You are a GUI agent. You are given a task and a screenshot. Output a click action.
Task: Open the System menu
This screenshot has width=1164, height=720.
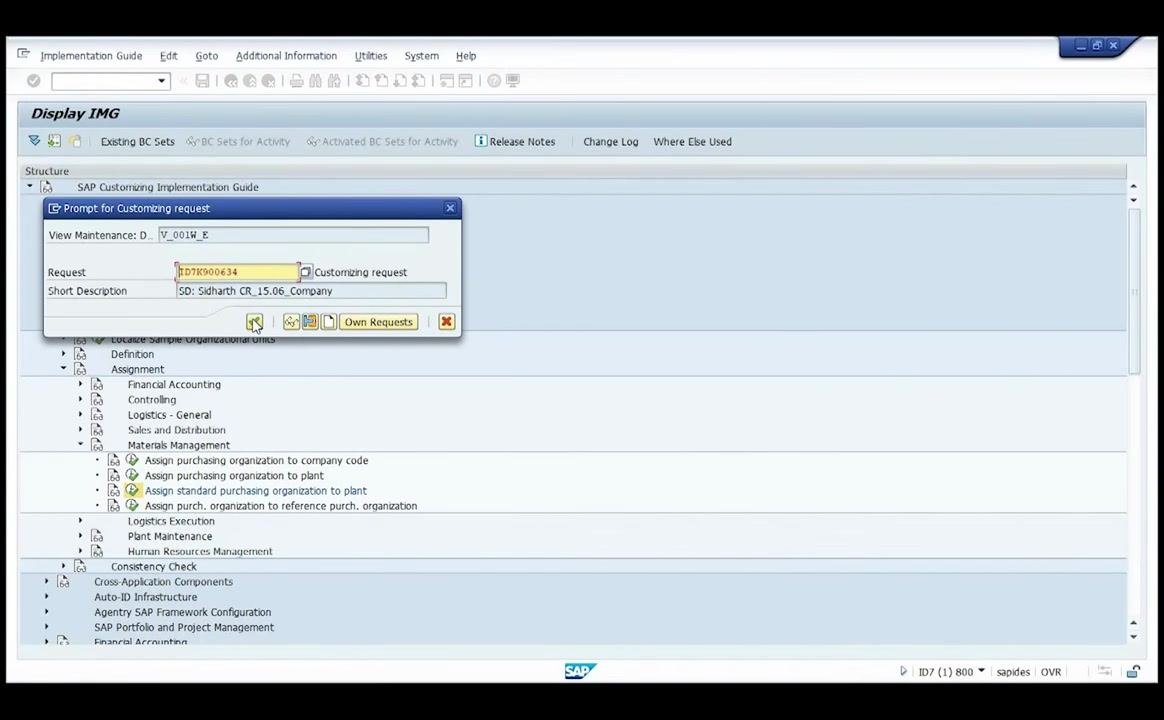click(422, 56)
